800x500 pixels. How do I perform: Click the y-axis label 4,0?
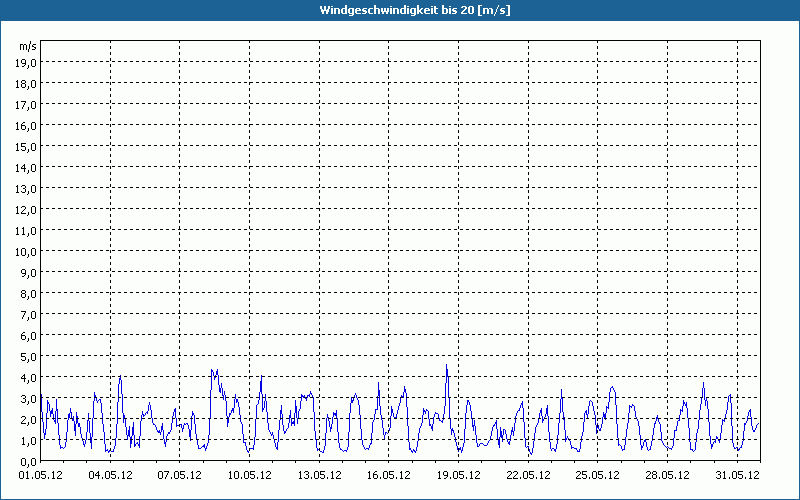point(28,378)
